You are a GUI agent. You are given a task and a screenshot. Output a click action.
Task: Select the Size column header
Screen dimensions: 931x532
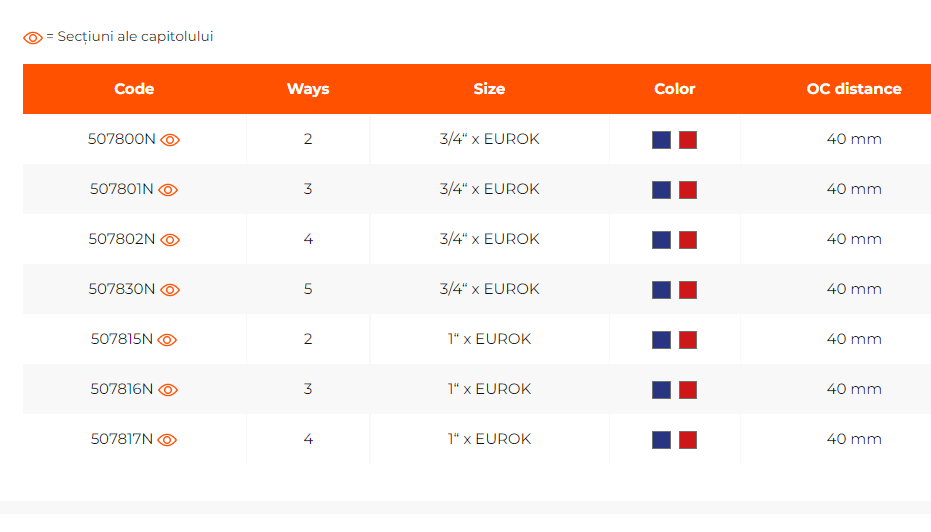[x=489, y=89]
